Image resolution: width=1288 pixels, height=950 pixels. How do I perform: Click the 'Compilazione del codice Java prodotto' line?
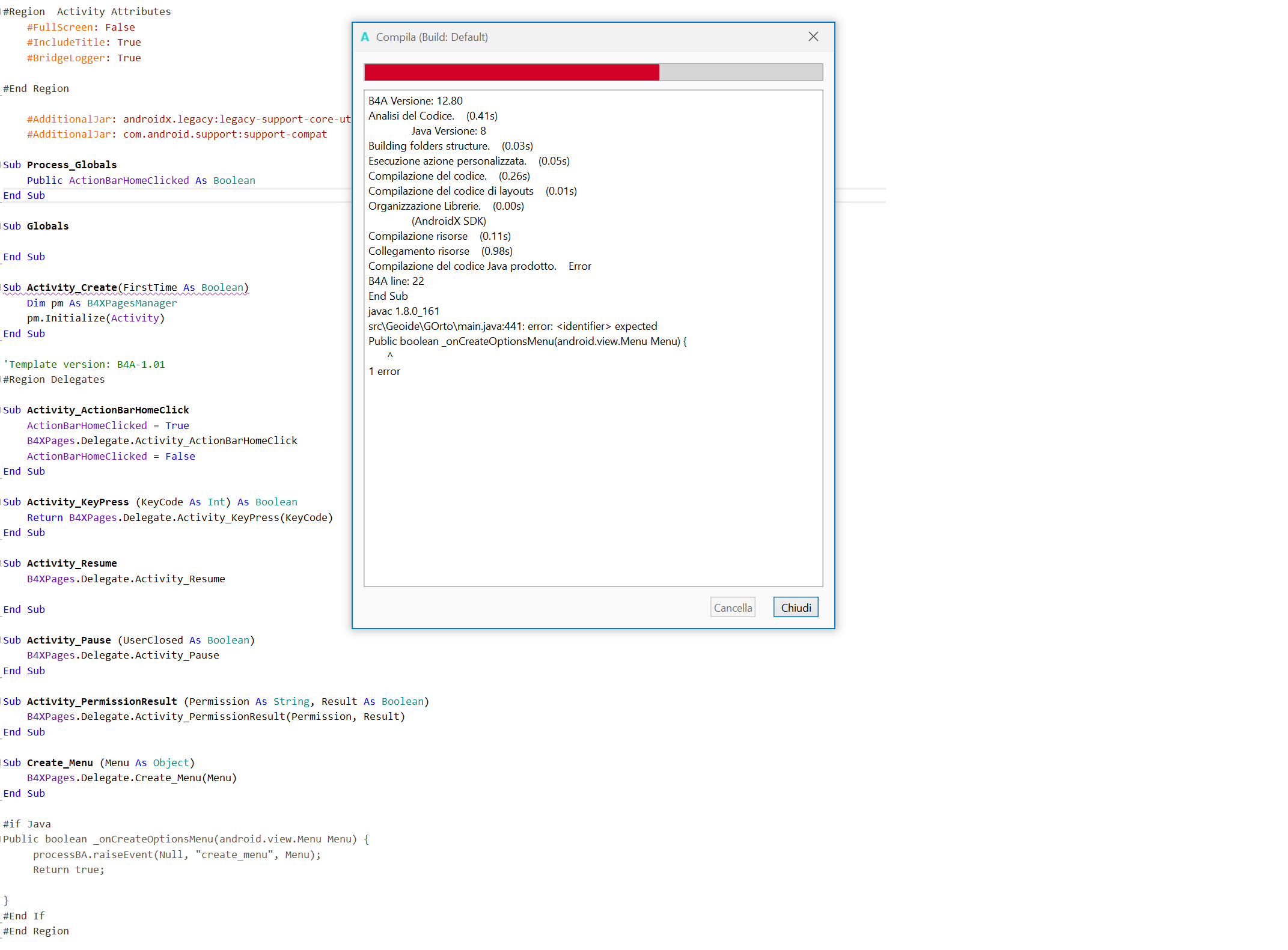click(462, 266)
